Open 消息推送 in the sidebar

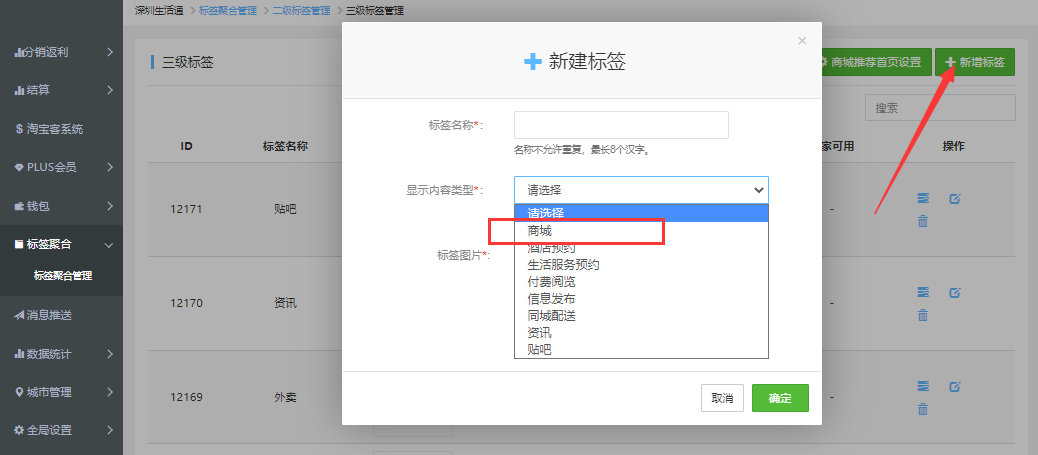point(62,315)
